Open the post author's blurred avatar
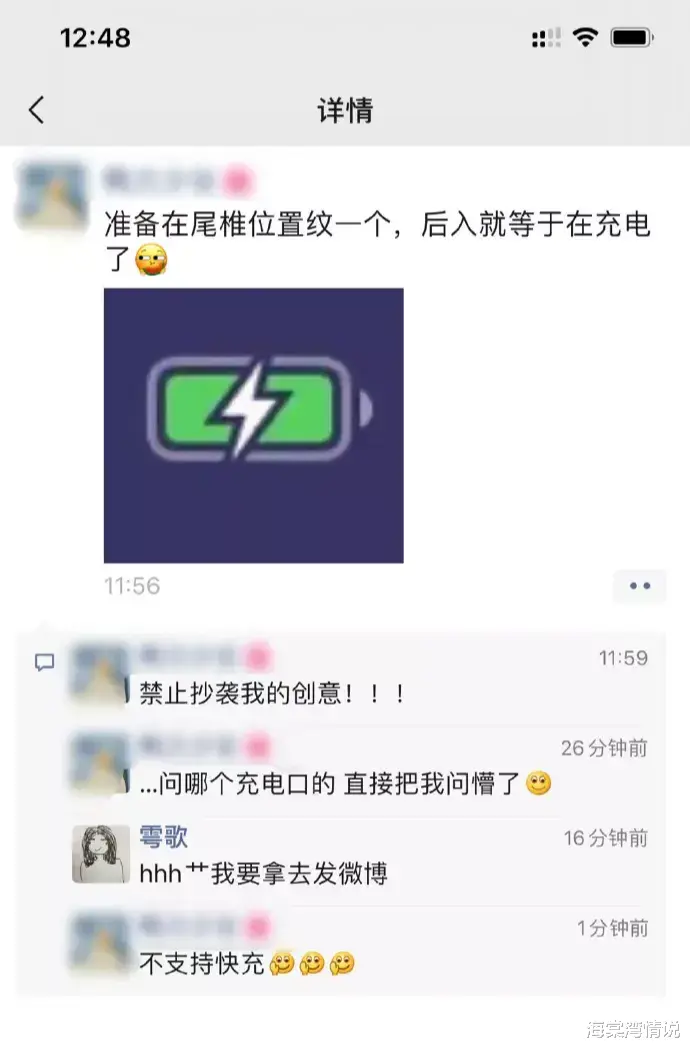 52,196
